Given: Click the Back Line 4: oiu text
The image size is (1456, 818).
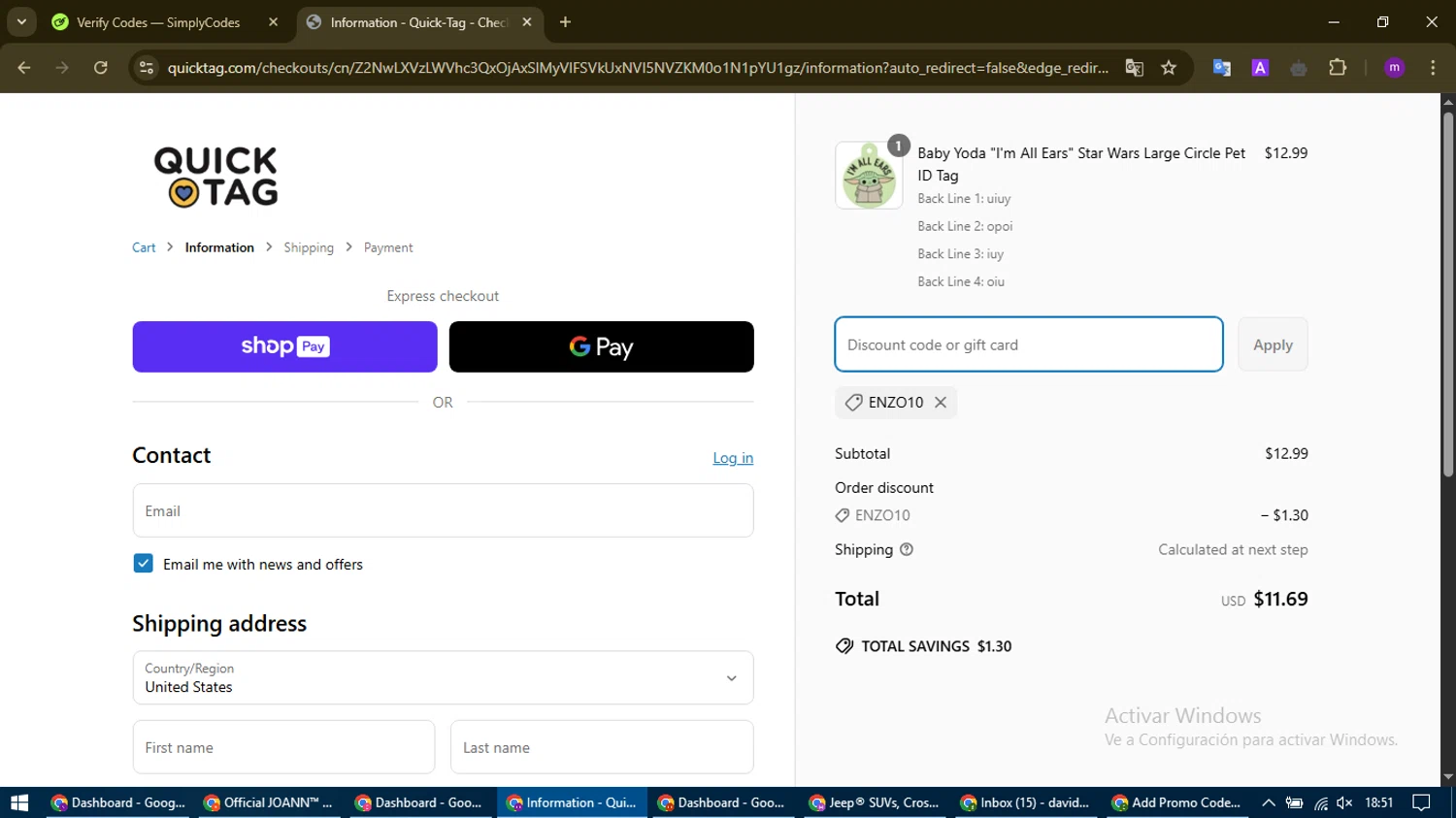Looking at the screenshot, I should coord(961,281).
